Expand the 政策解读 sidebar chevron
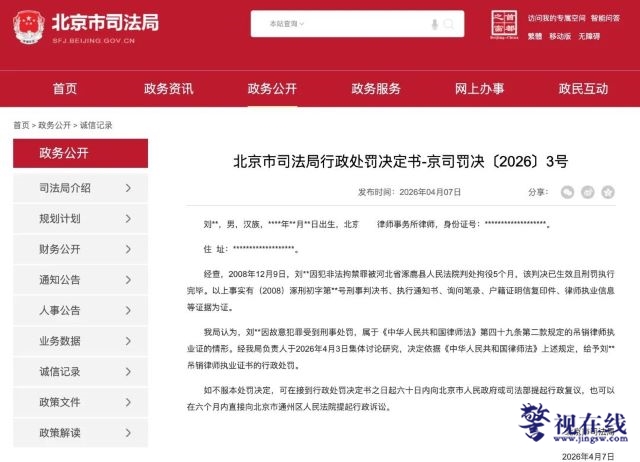640x462 pixels. [128, 433]
